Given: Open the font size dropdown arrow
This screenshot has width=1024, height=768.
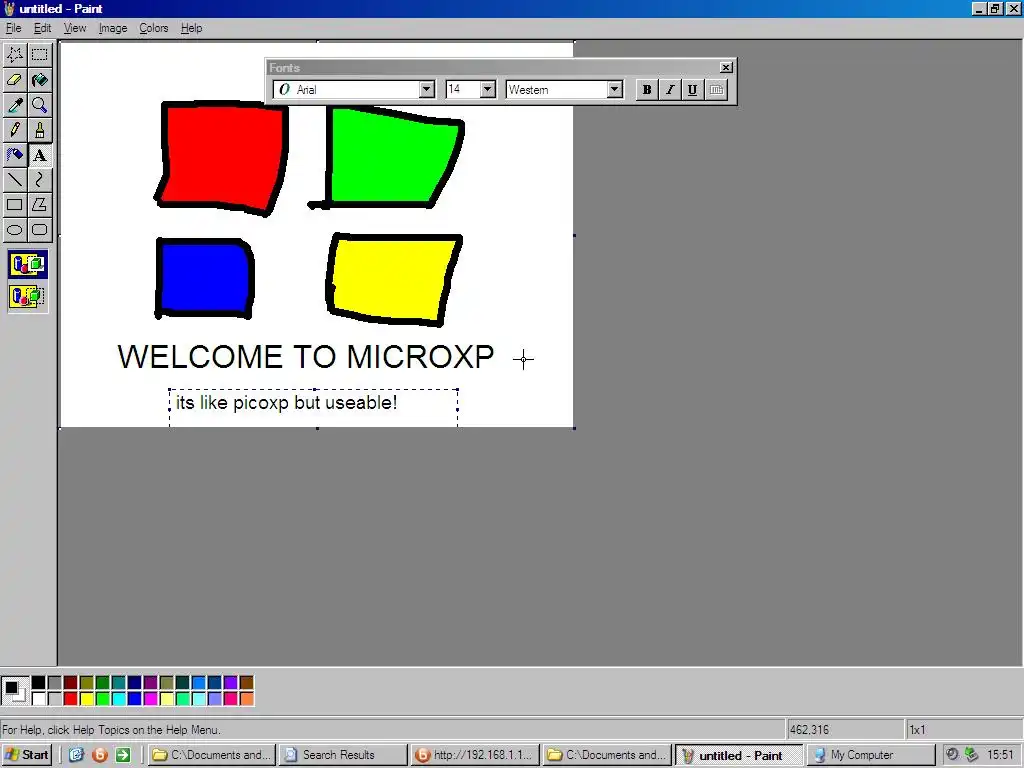Looking at the screenshot, I should pyautogui.click(x=488, y=89).
